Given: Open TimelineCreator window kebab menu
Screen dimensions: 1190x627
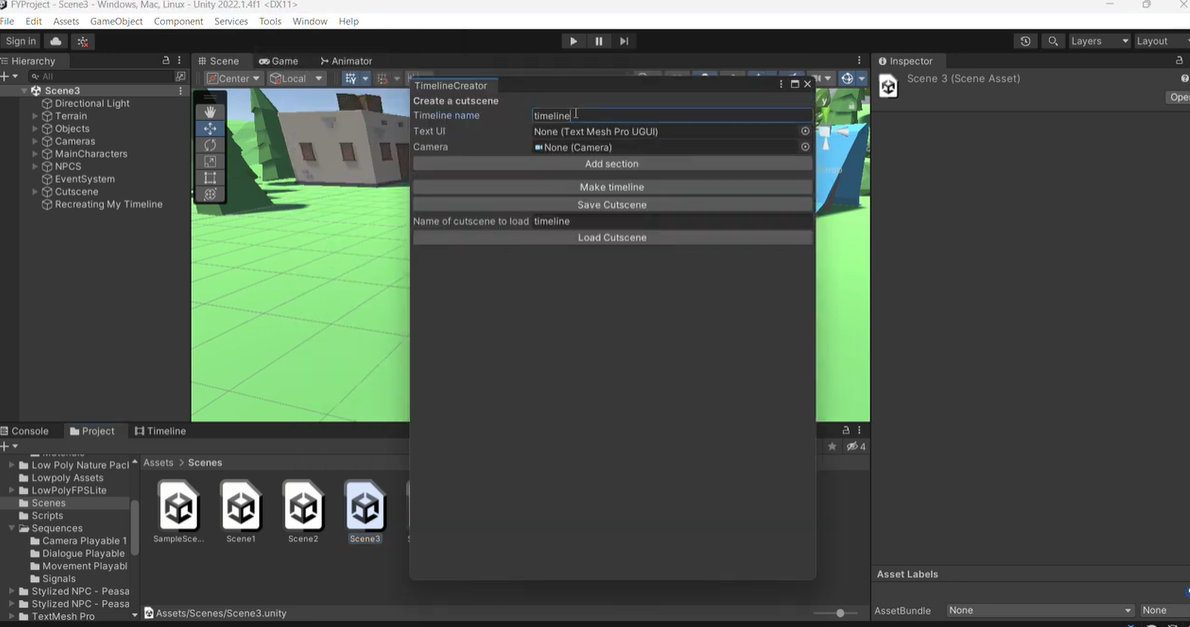Looking at the screenshot, I should point(781,84).
